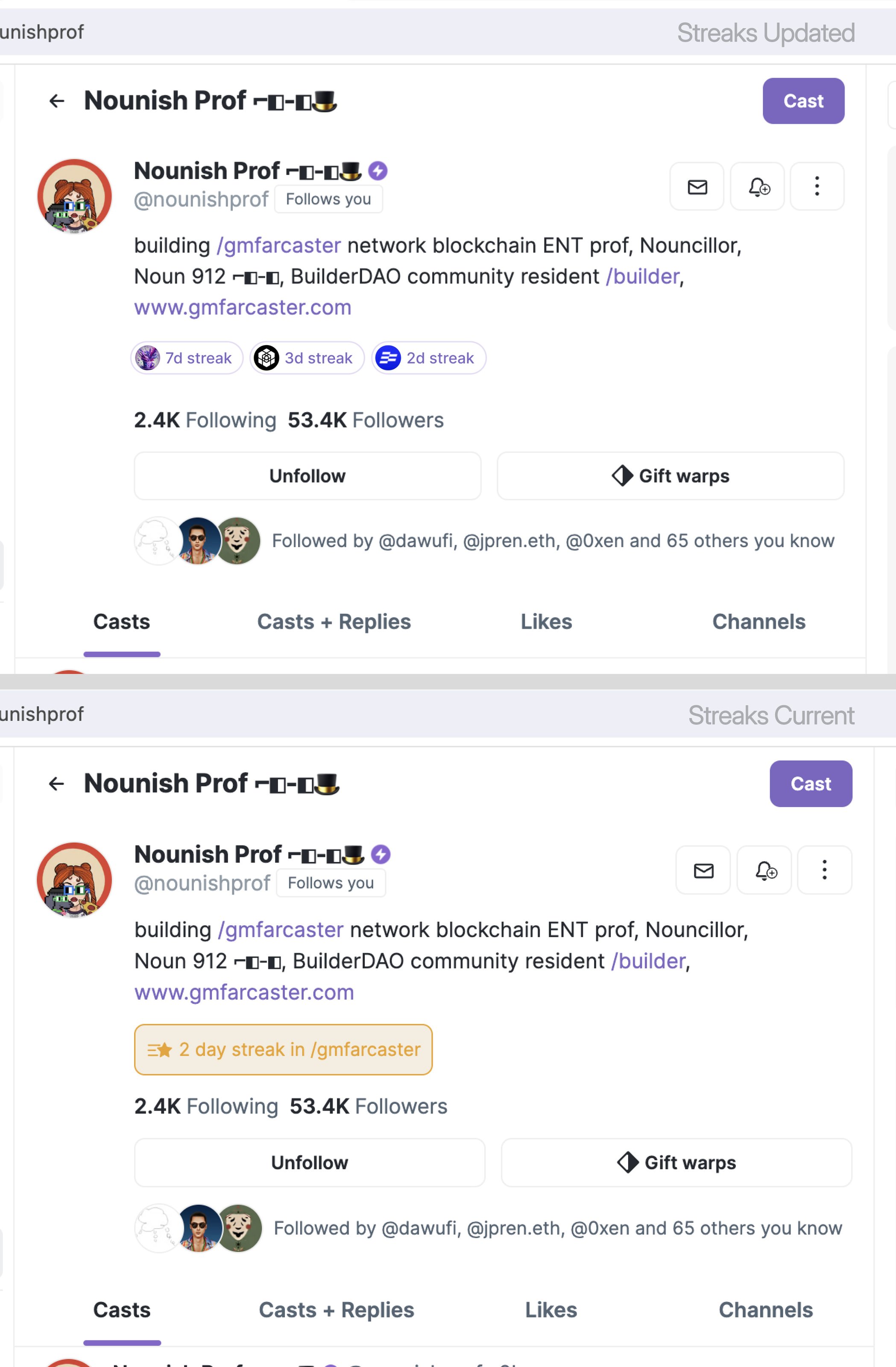896x1367 pixels.
Task: Click the 2d streak badge
Action: 428,358
